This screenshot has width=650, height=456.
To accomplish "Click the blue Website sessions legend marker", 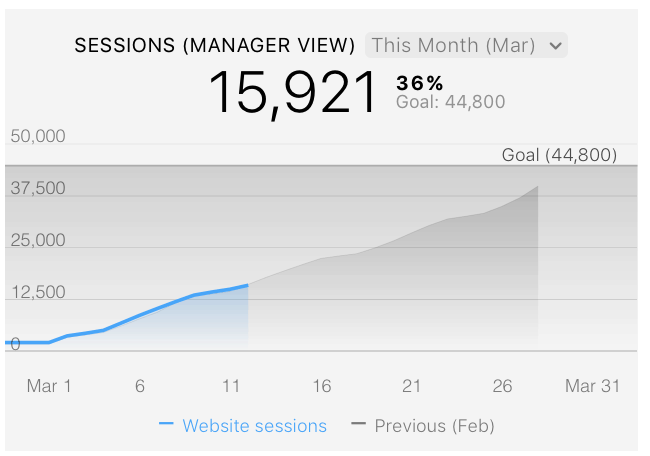I will [x=167, y=426].
